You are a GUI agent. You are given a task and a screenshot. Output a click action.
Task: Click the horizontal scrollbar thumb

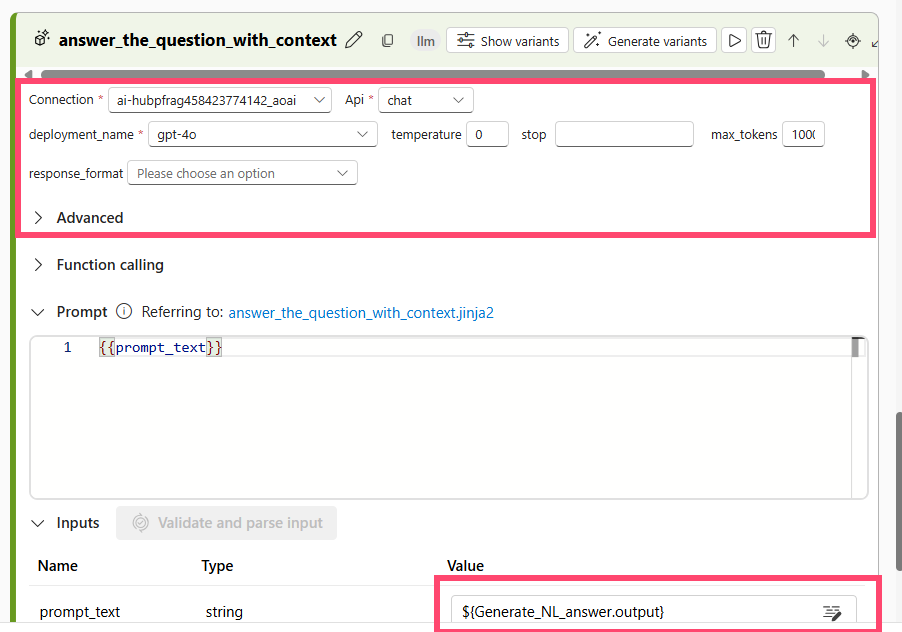[433, 74]
